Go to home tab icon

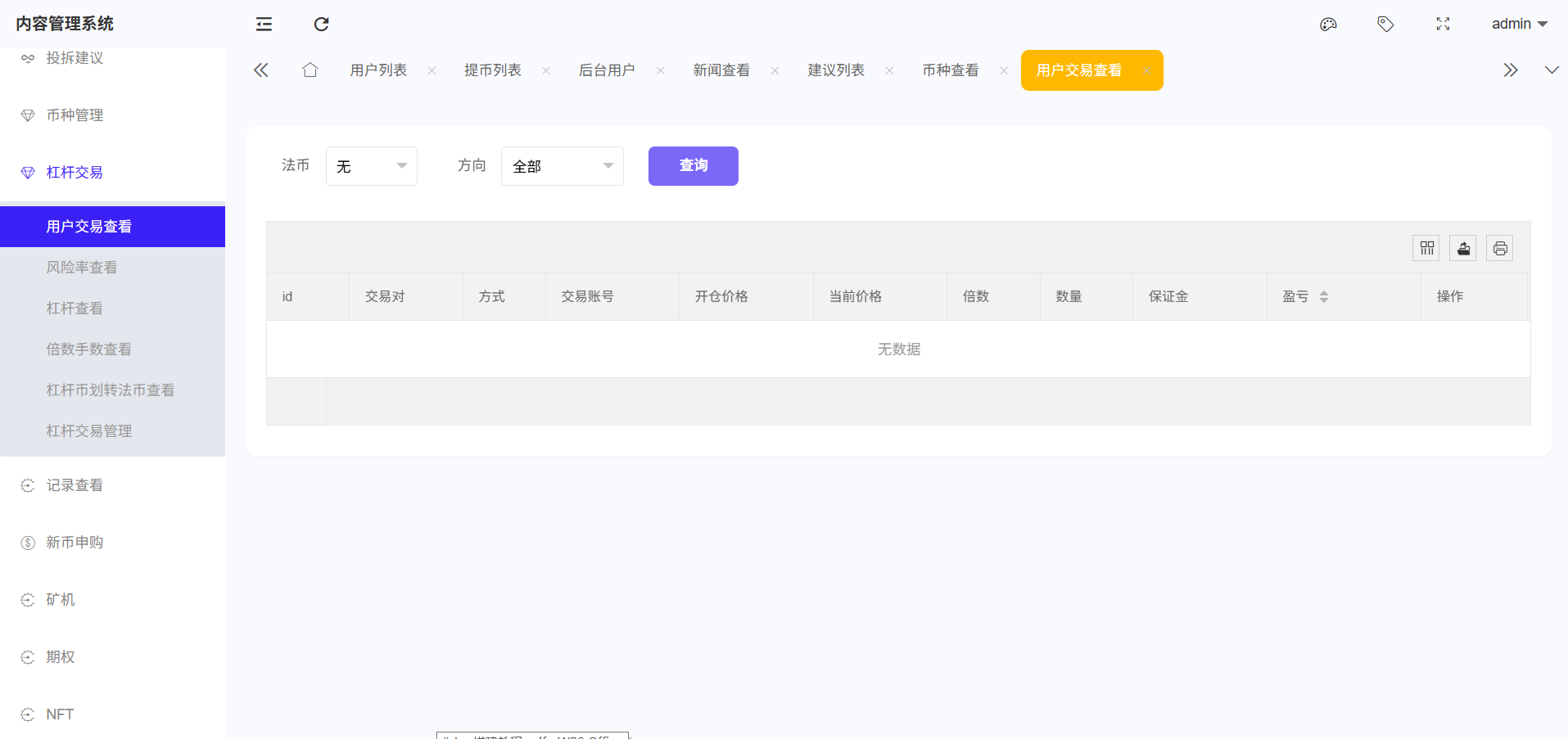click(310, 70)
